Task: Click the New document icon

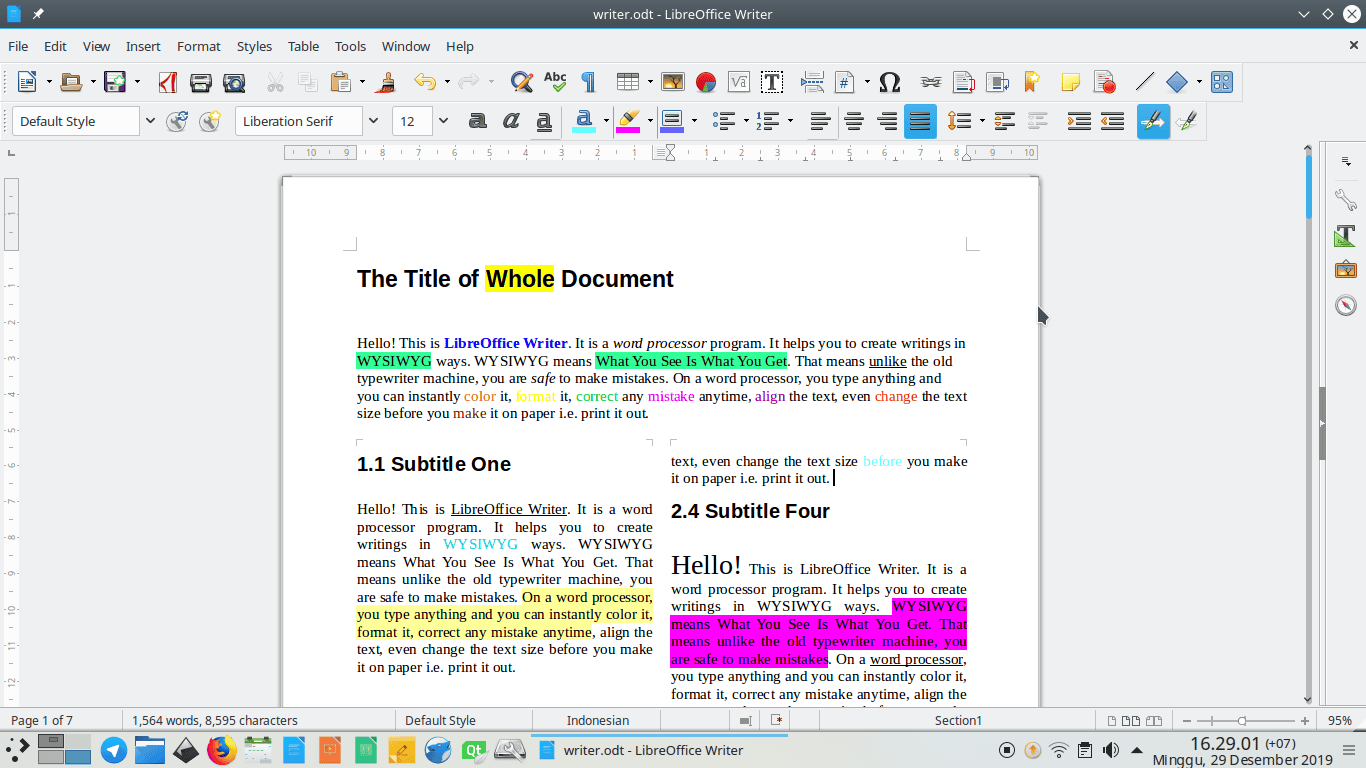Action: pyautogui.click(x=26, y=82)
